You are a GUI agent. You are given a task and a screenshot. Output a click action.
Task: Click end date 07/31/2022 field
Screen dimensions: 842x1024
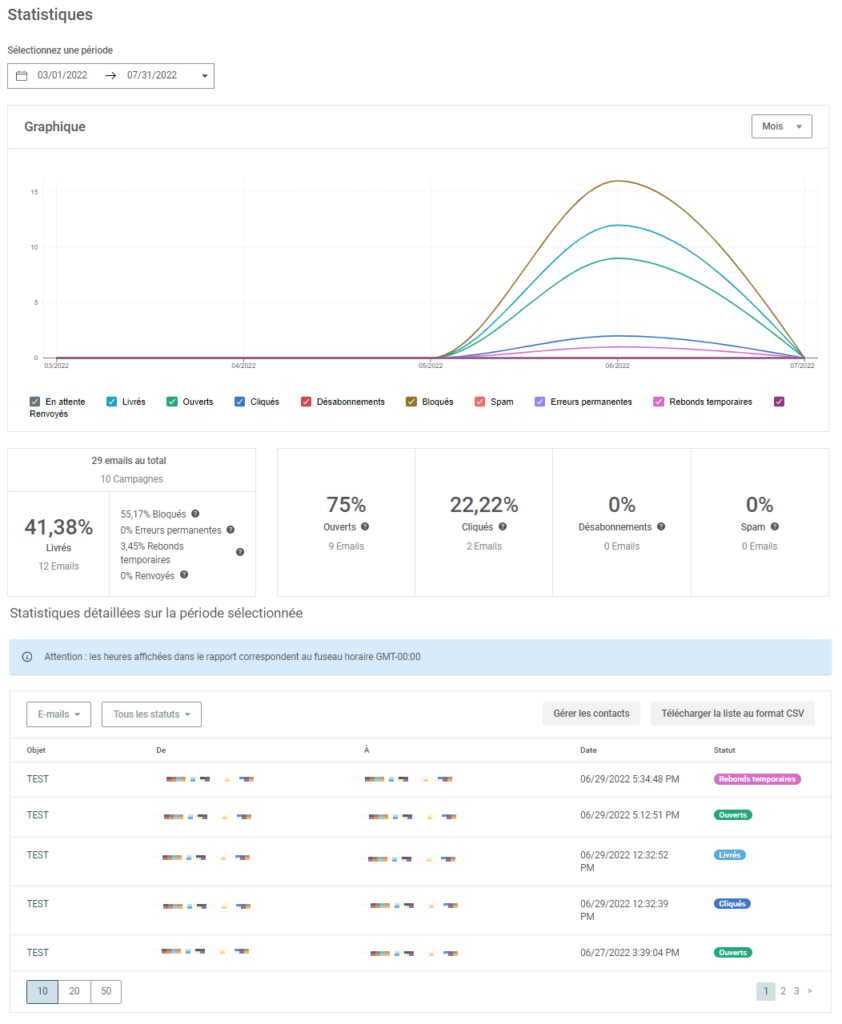tap(152, 75)
